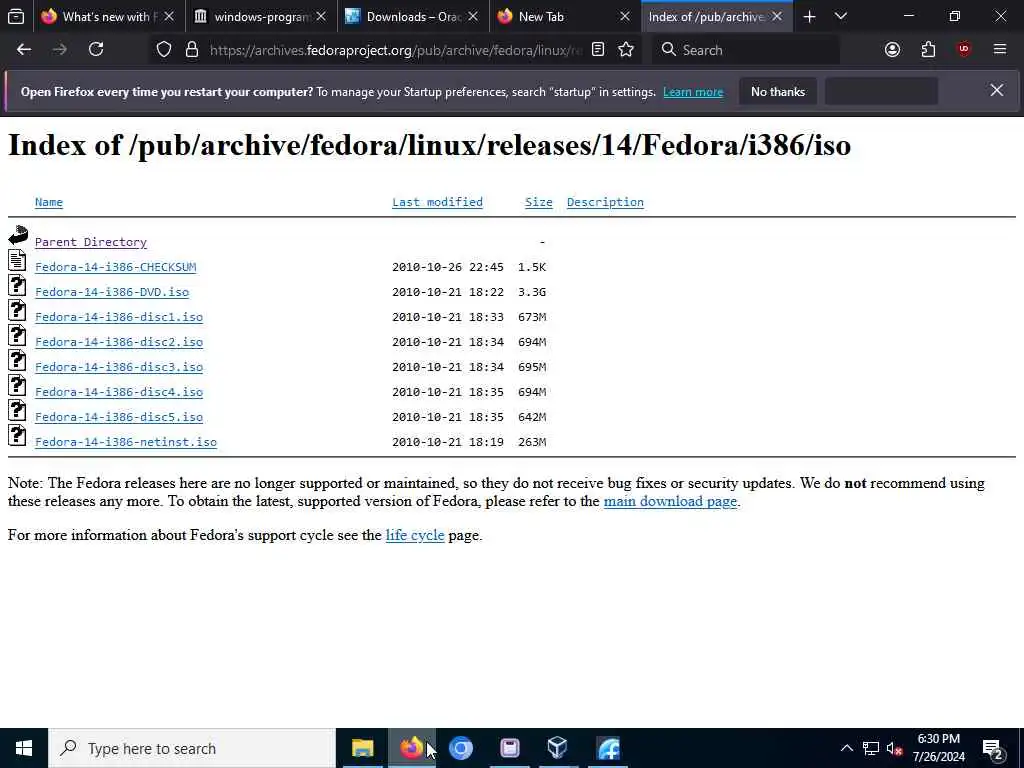This screenshot has width=1024, height=768.
Task: Download Fedora-14-i386-disc3.iso
Action: coord(119,367)
